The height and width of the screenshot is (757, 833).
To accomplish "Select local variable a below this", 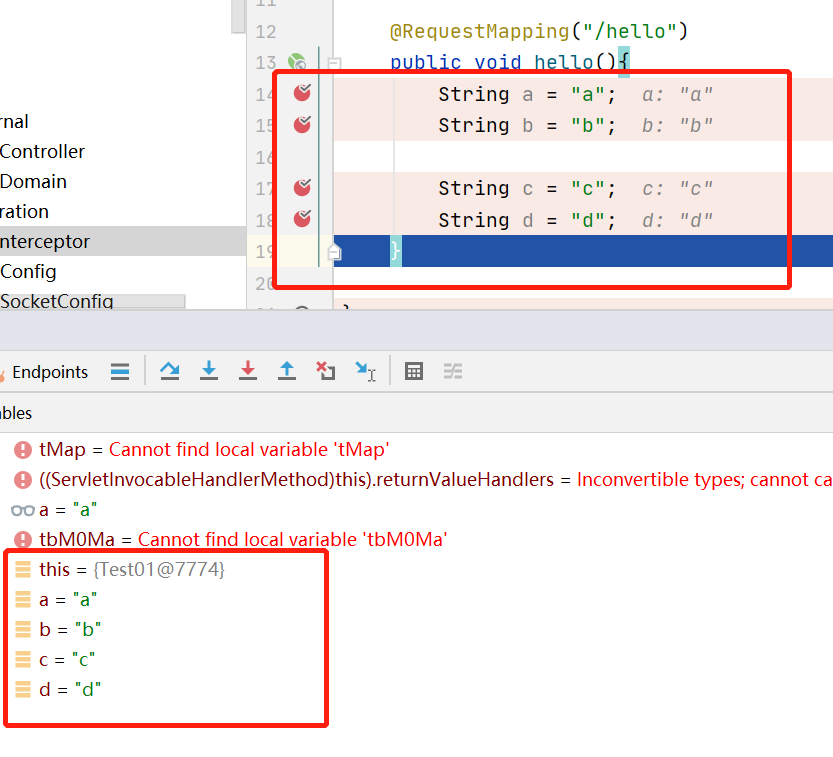I will click(x=56, y=600).
